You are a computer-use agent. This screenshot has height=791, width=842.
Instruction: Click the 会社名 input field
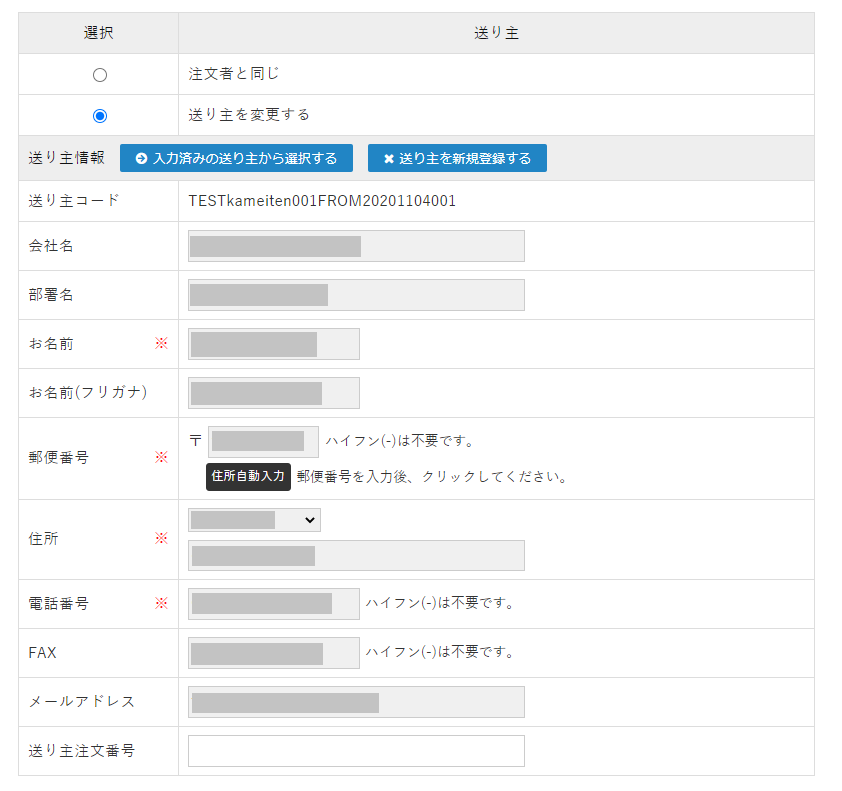356,246
